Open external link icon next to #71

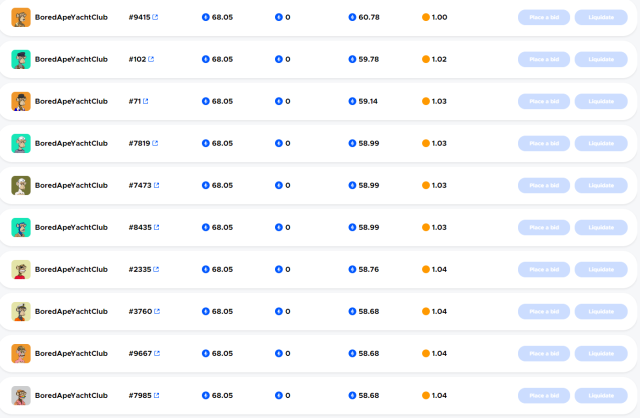click(x=146, y=101)
